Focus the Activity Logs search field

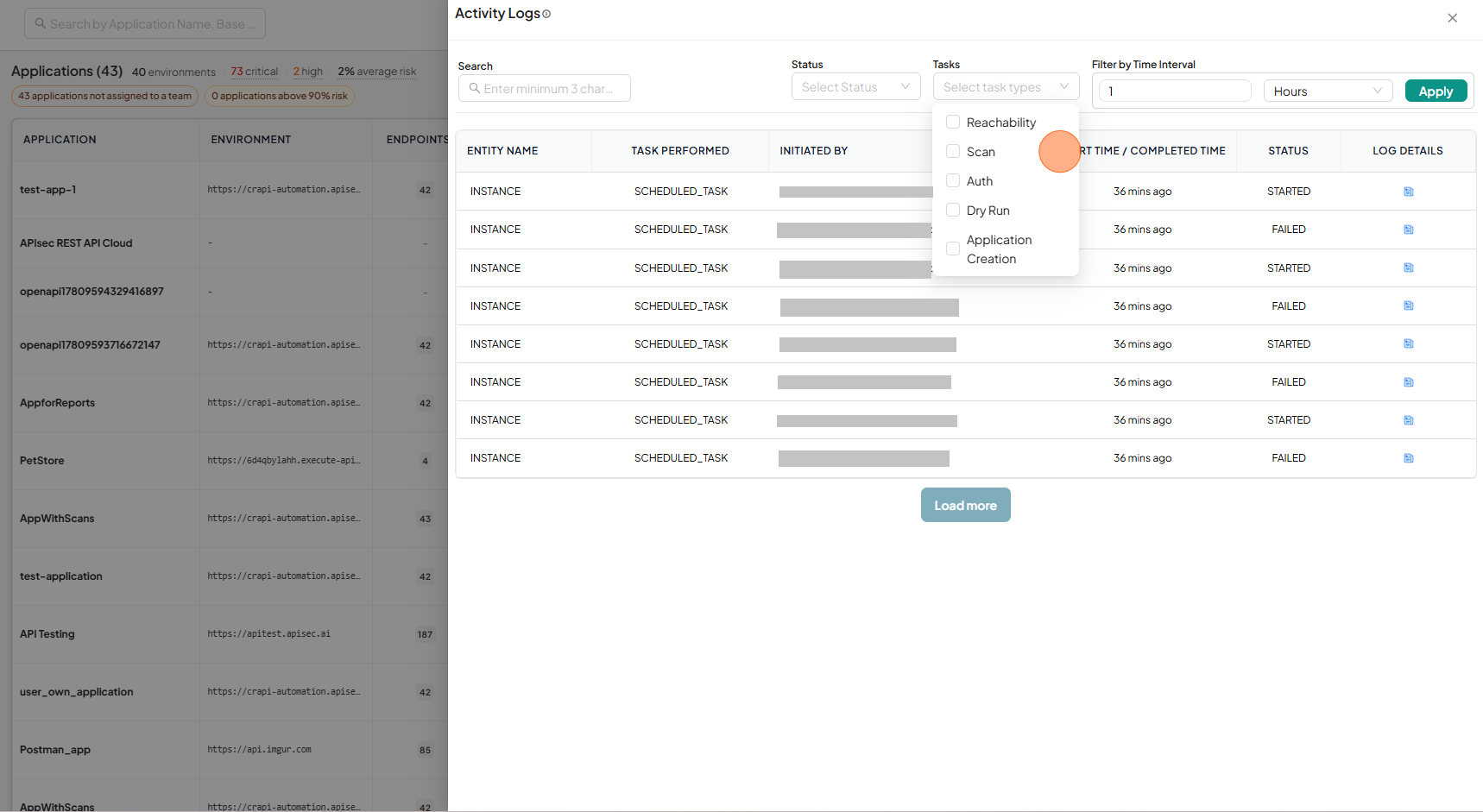click(x=544, y=88)
